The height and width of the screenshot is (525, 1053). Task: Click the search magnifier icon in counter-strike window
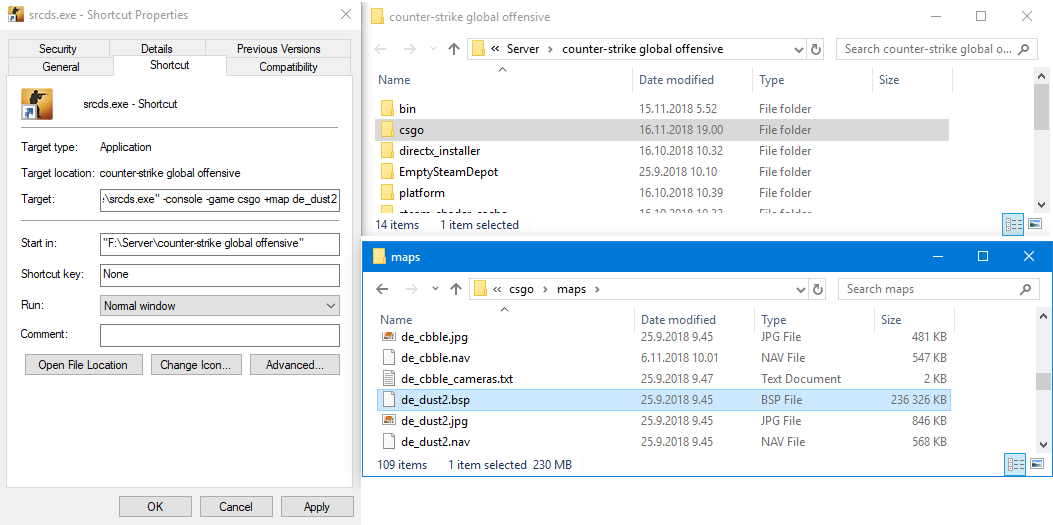(x=1024, y=49)
